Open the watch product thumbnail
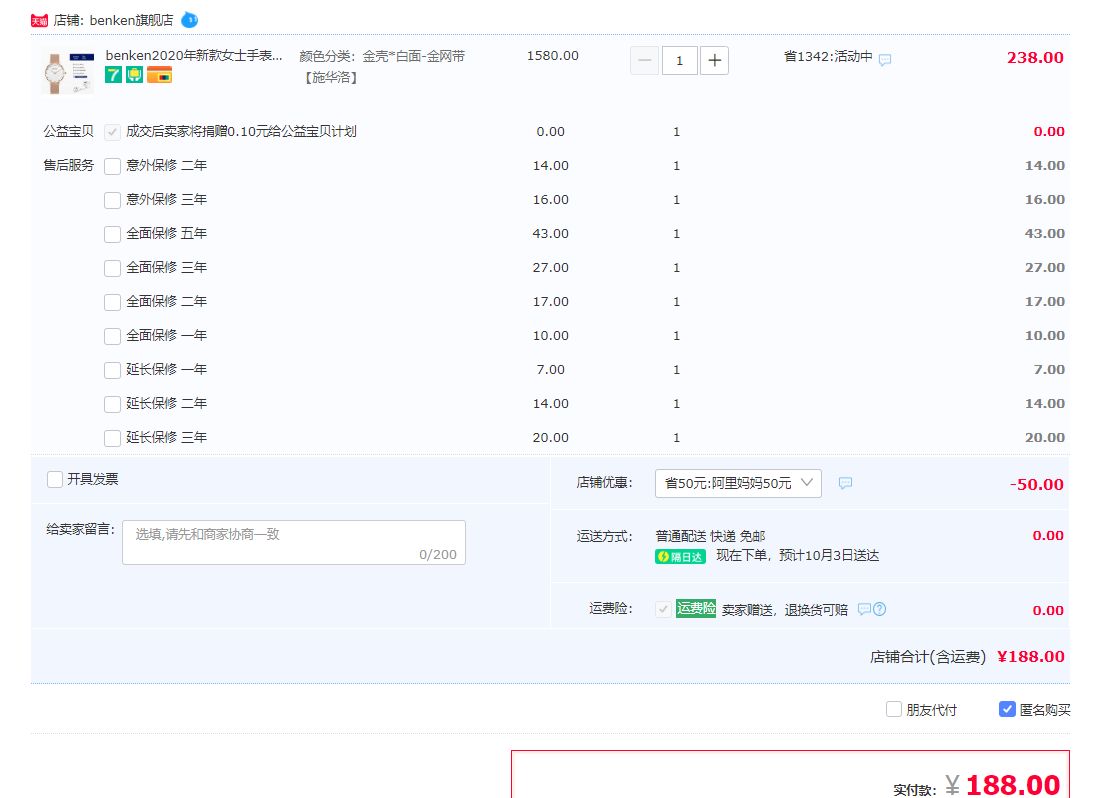Image resolution: width=1100 pixels, height=798 pixels. pyautogui.click(x=68, y=72)
